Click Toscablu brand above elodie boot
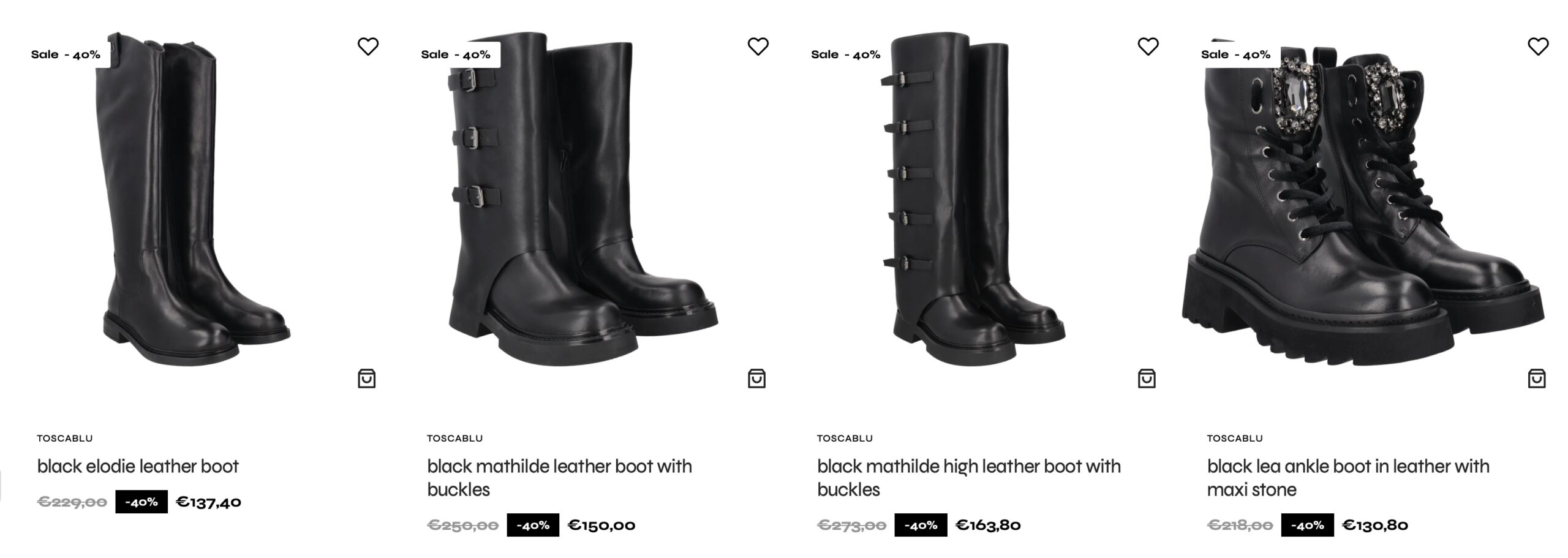This screenshot has width=1568, height=558. coord(65,439)
